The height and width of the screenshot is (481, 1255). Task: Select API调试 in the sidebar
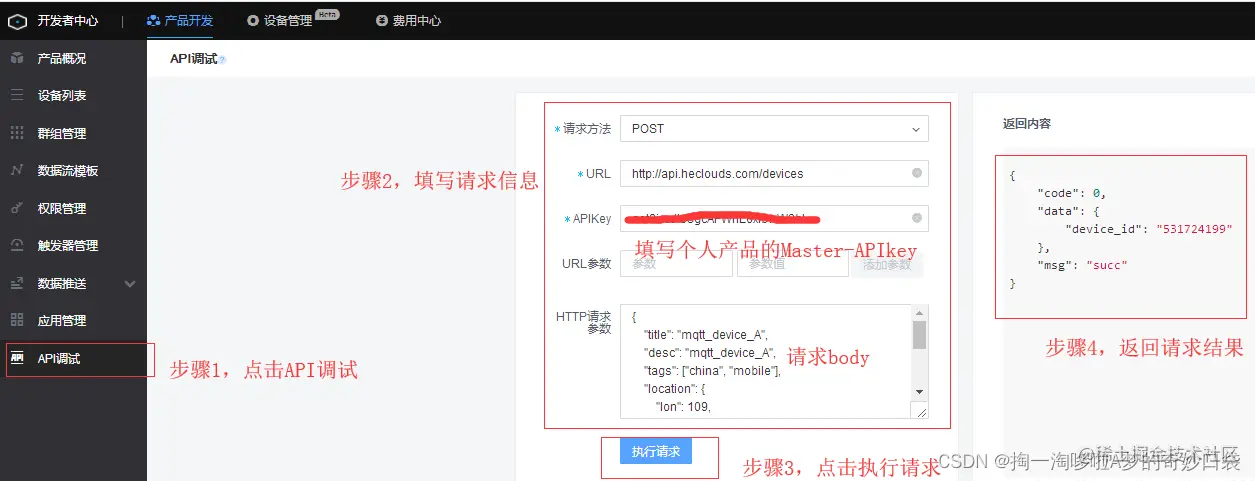[x=59, y=358]
